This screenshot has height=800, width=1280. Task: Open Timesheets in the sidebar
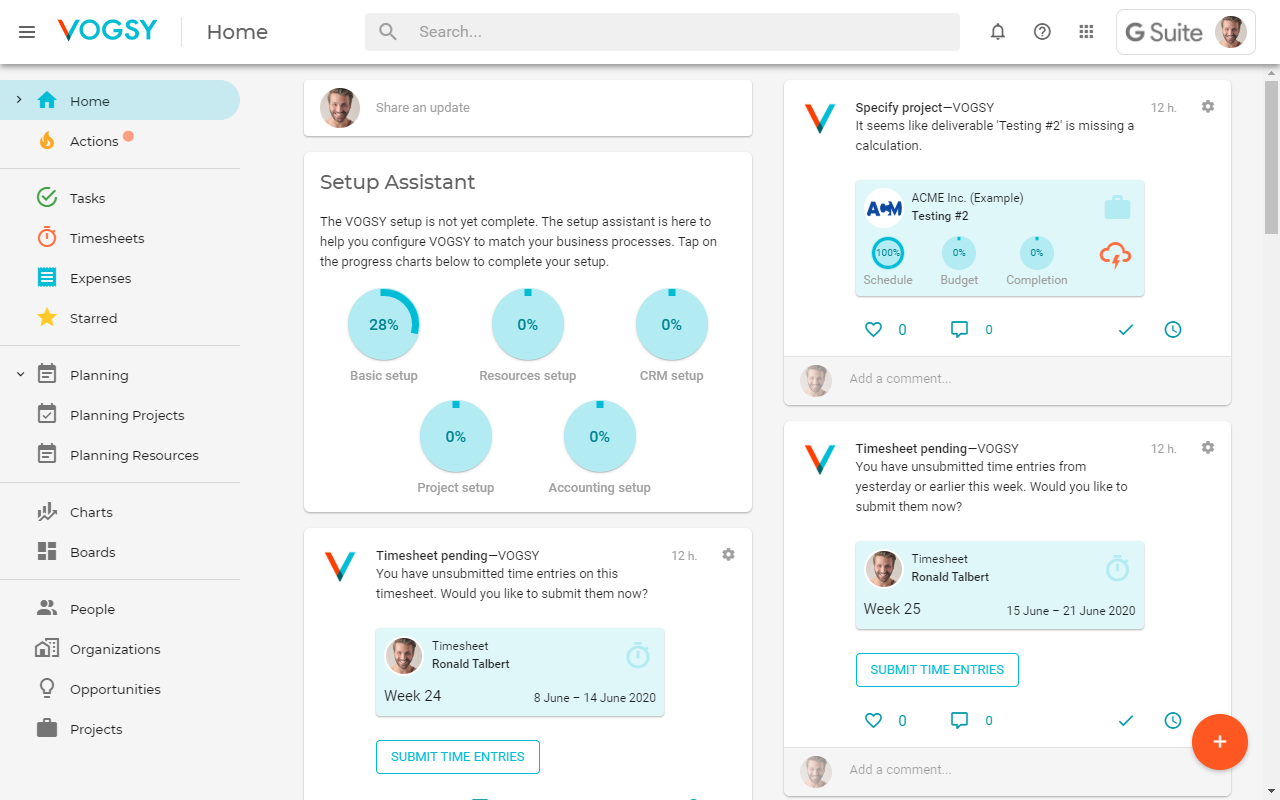coord(120,238)
